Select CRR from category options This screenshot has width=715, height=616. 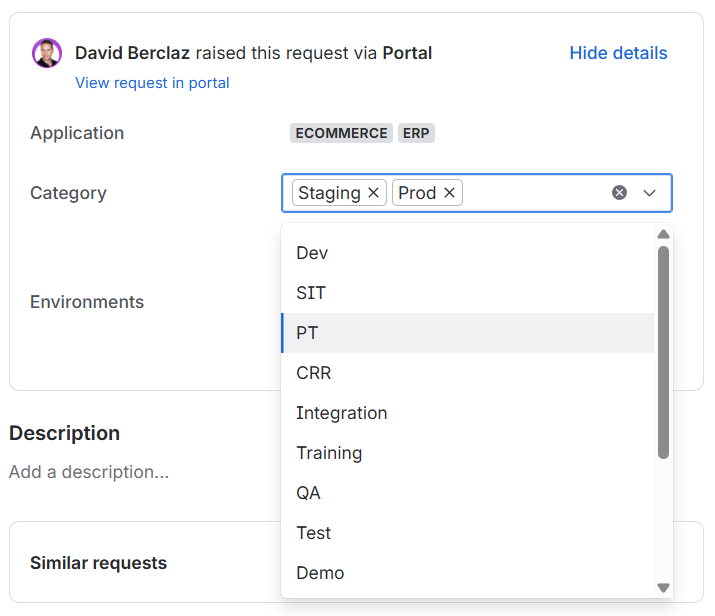[x=468, y=373]
